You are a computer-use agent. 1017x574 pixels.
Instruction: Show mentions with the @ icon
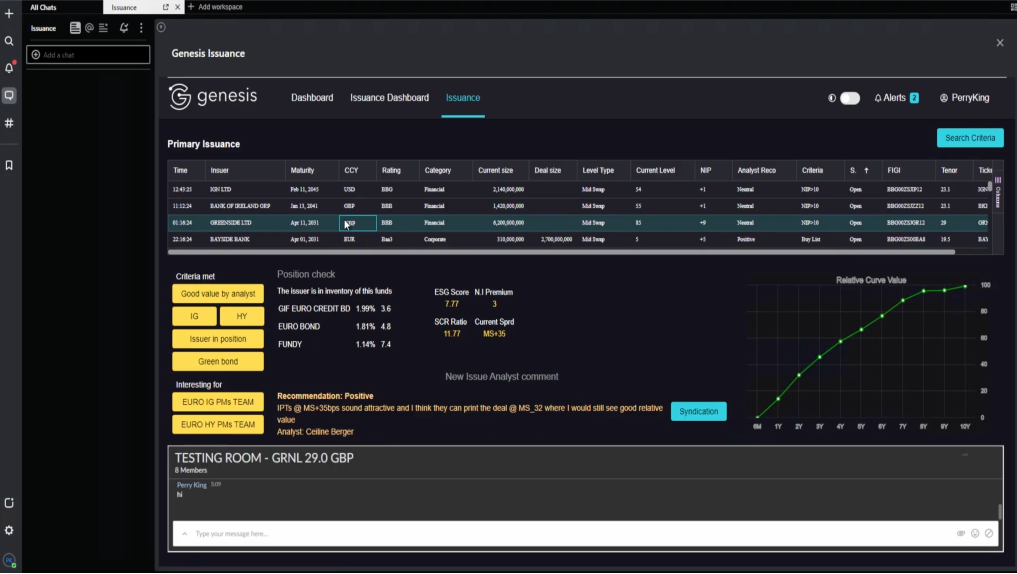click(x=90, y=28)
